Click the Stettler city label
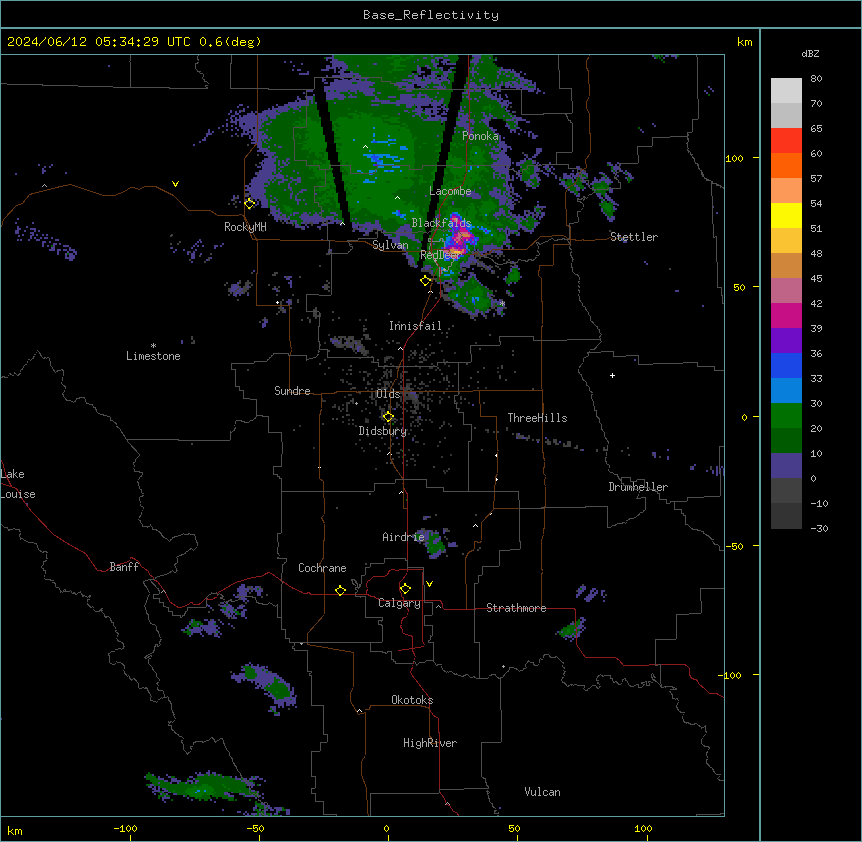The width and height of the screenshot is (862, 842). tap(634, 237)
